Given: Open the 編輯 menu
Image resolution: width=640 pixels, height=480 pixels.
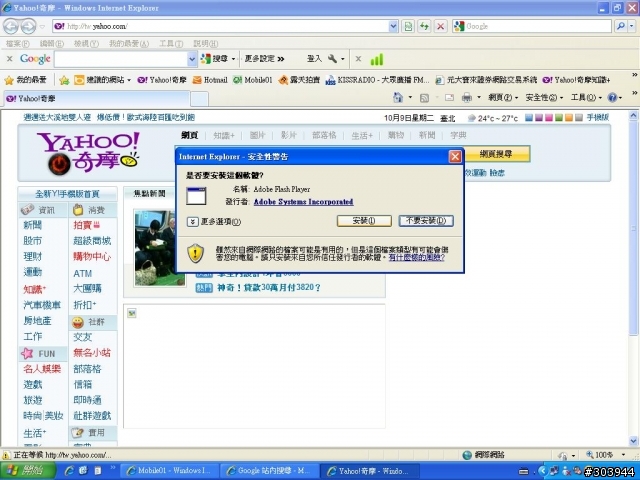Looking at the screenshot, I should point(51,43).
